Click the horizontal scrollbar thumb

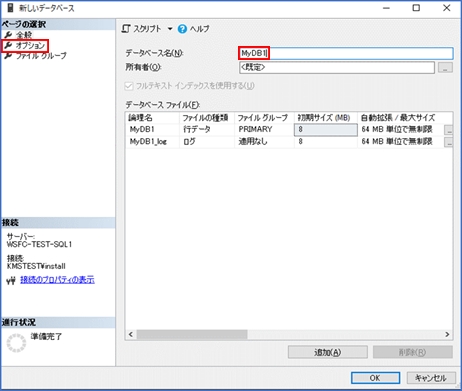pyautogui.click(x=192, y=334)
